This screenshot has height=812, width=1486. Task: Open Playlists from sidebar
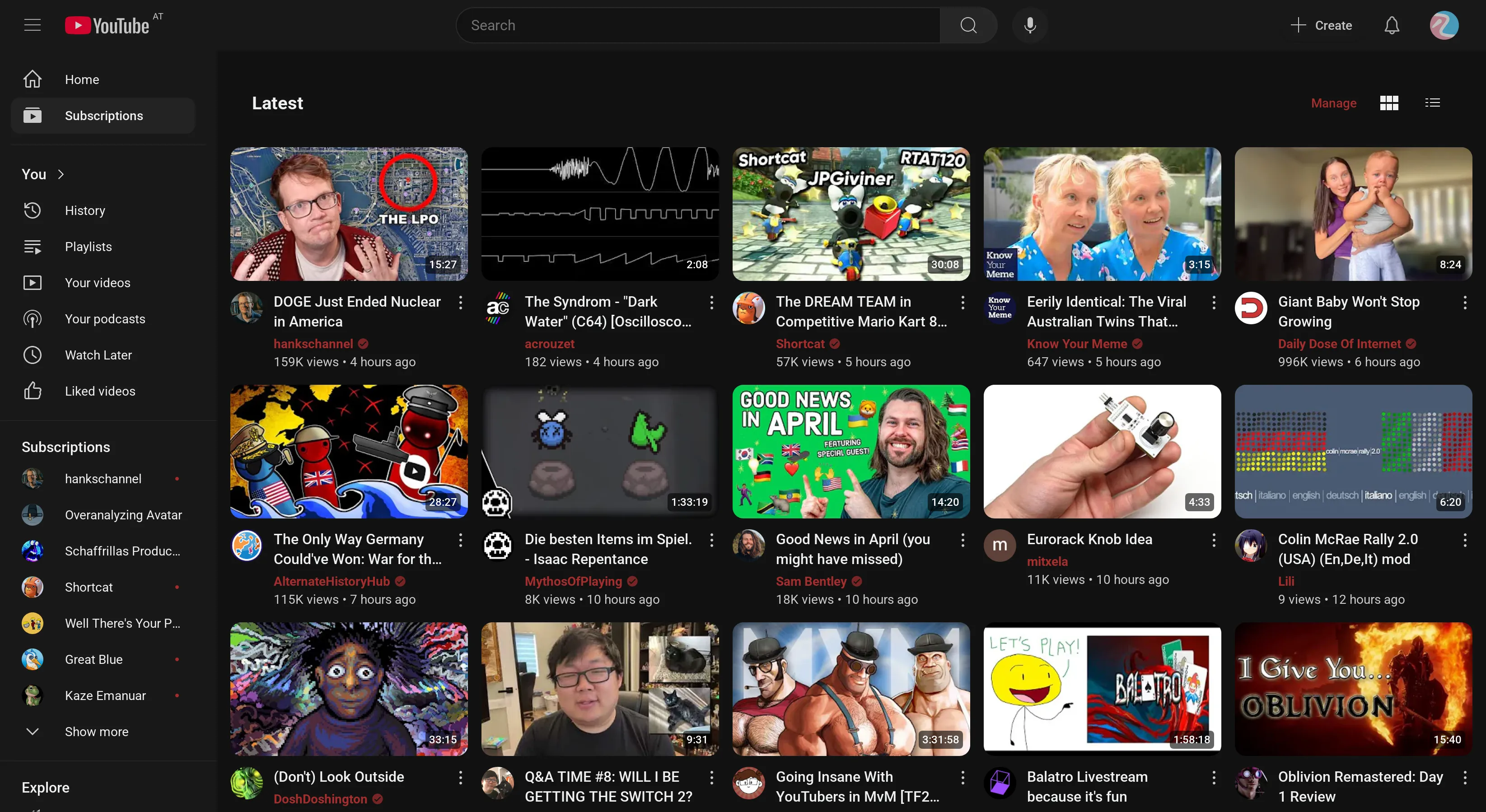(x=103, y=247)
